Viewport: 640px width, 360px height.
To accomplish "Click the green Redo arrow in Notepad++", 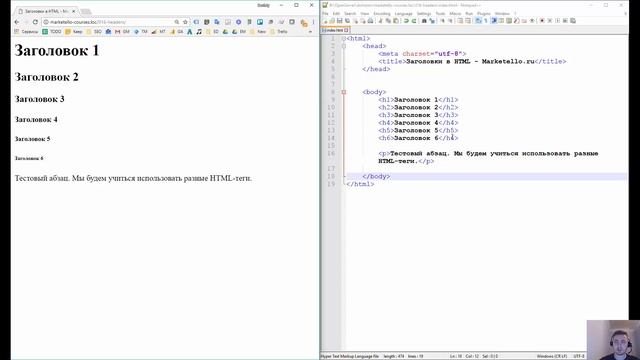I will pos(414,20).
